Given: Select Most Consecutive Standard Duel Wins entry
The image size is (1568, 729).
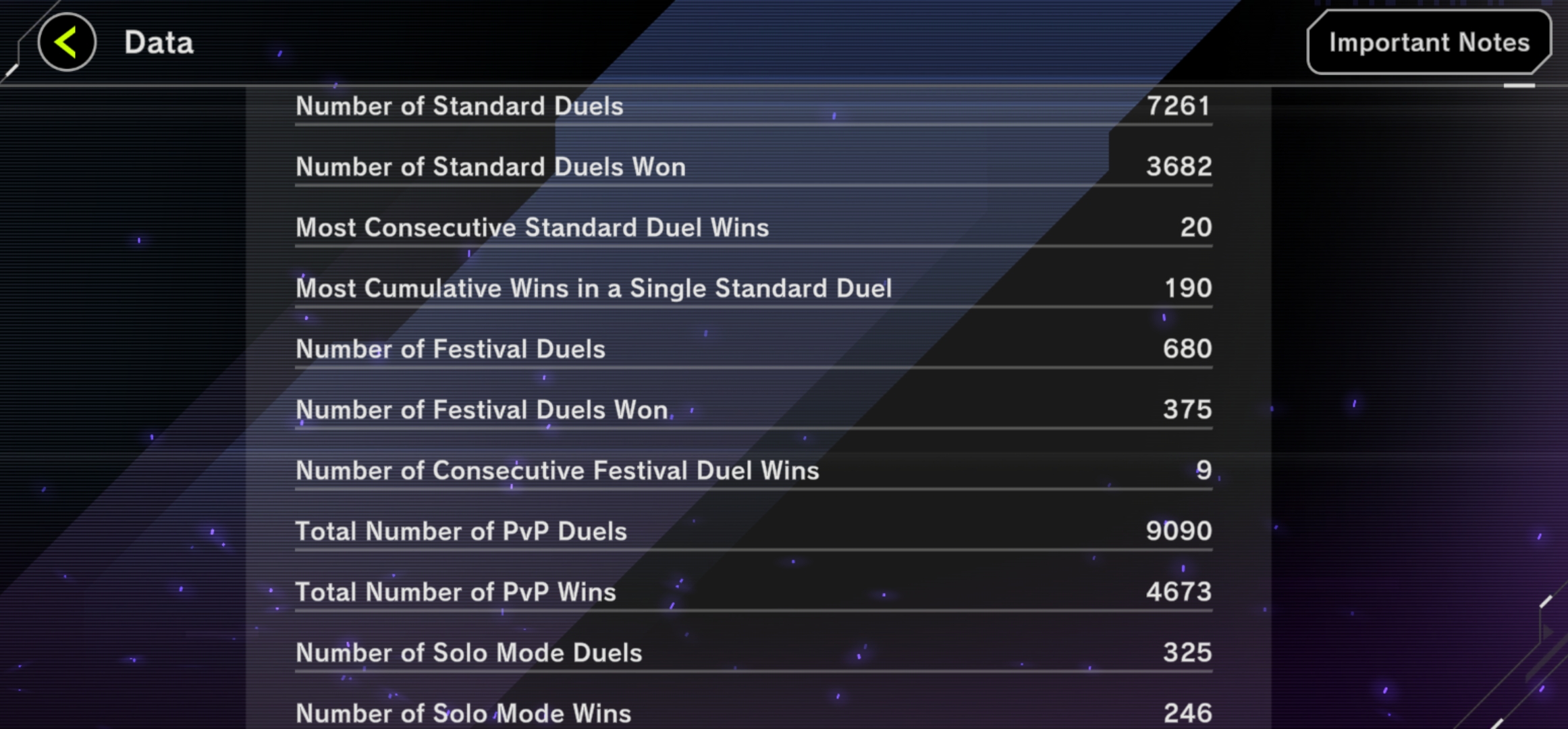Looking at the screenshot, I should click(753, 227).
